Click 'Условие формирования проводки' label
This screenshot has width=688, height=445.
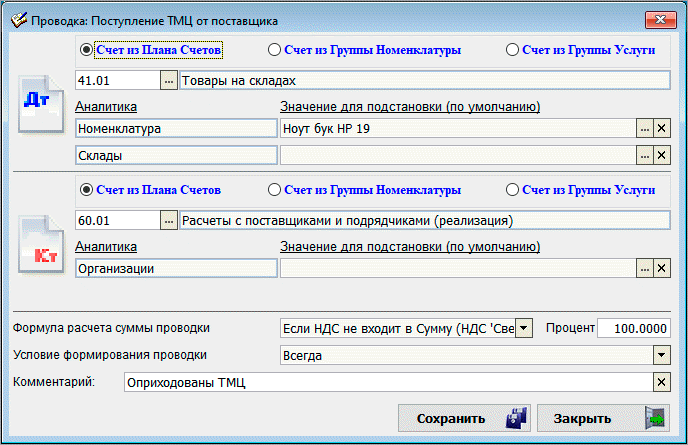[110, 355]
